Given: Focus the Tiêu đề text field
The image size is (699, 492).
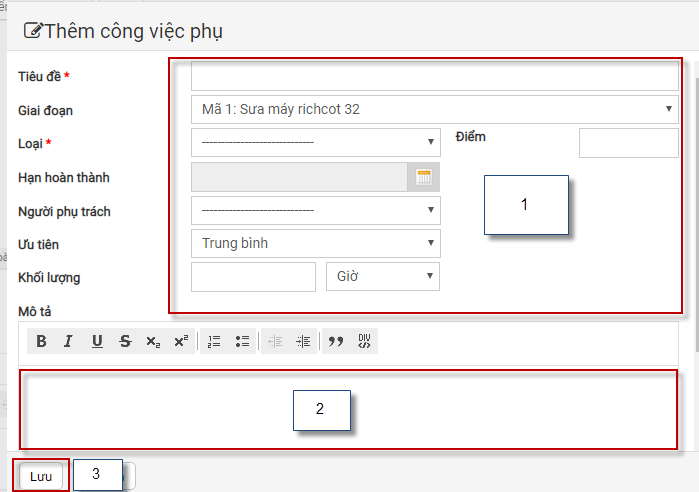Looking at the screenshot, I should 434,76.
